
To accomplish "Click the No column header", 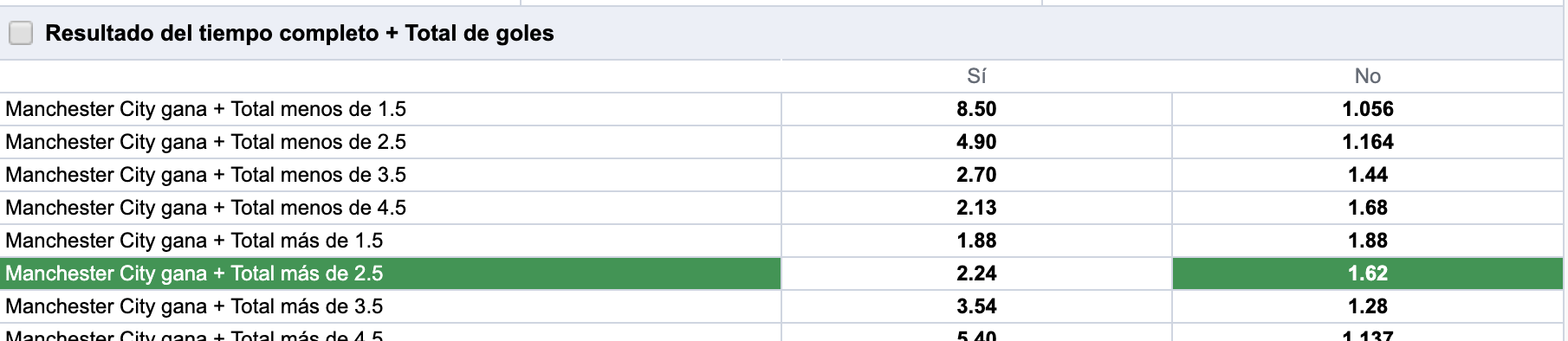I will (x=1368, y=76).
